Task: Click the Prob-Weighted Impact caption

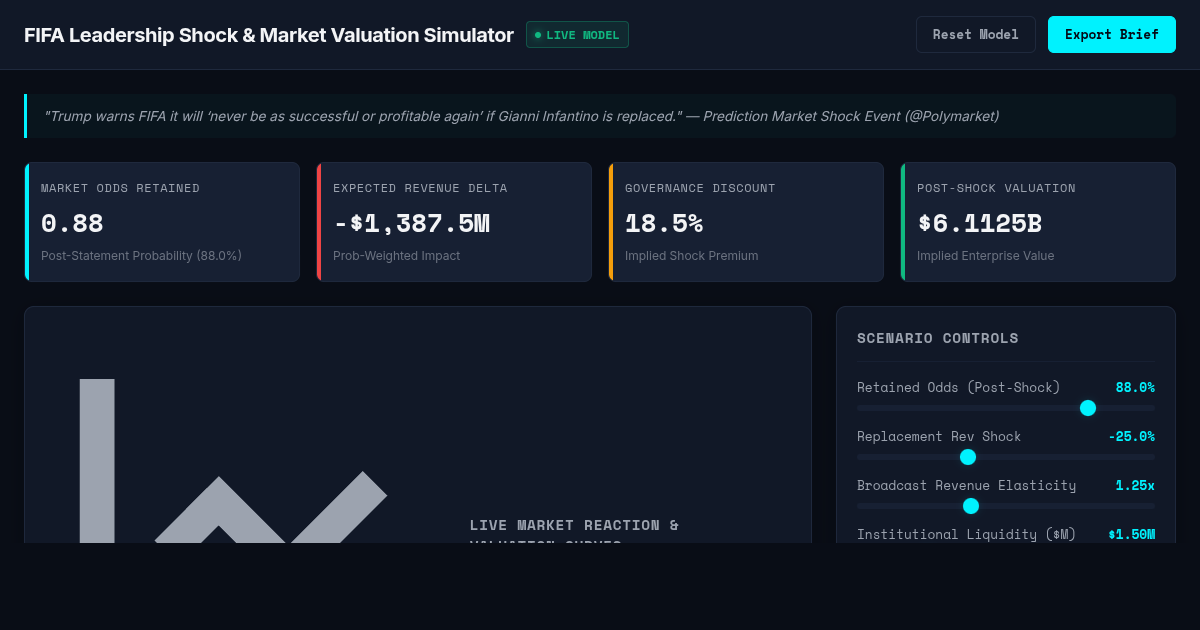Action: 396,256
